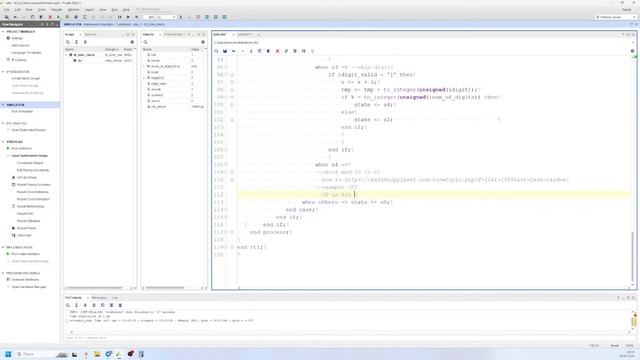Open the Objects panel settings gear
This screenshot has height=360, width=640.
point(203,42)
